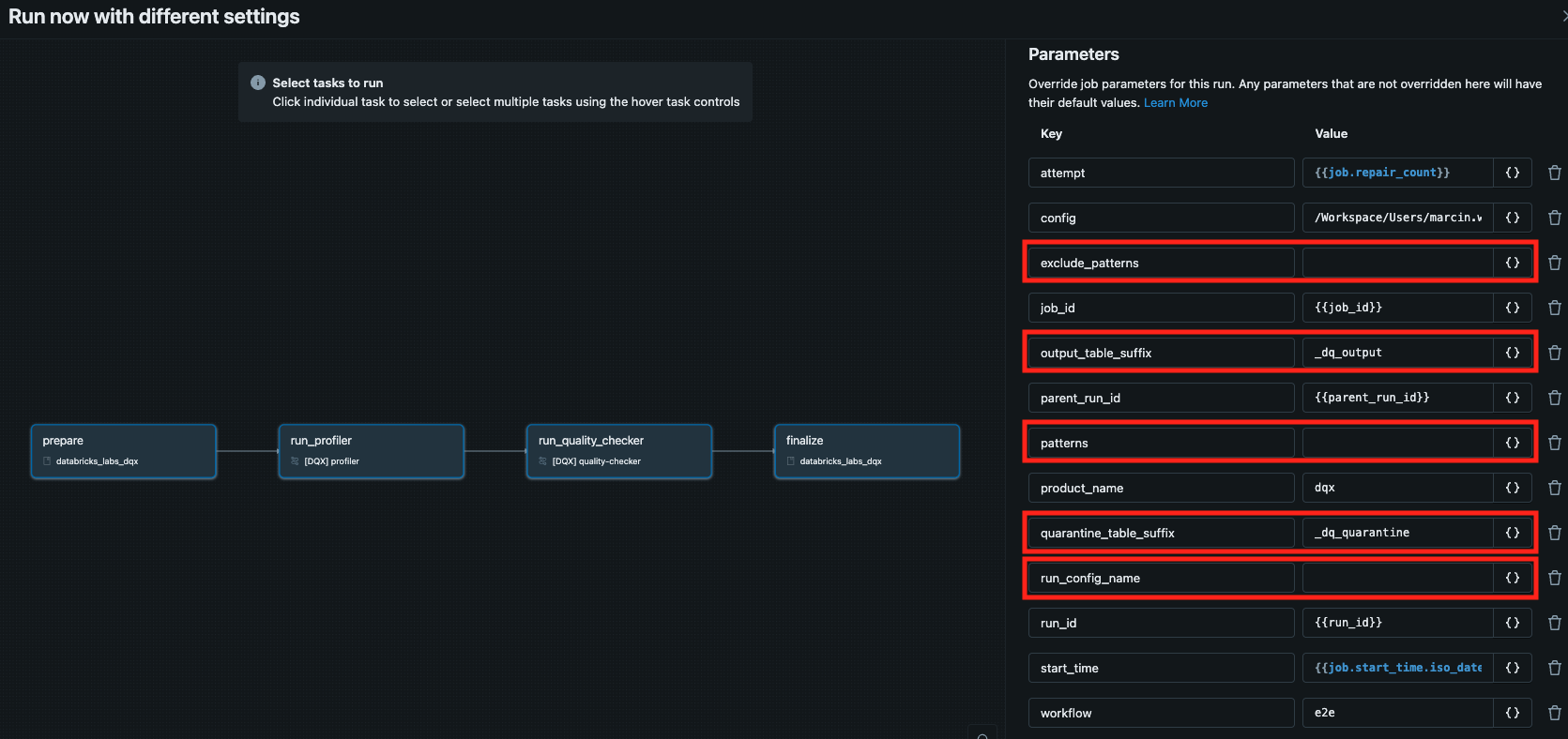Open dynamic value picker for exclude_patterns
Image resolution: width=1568 pixels, height=739 pixels.
coord(1512,263)
